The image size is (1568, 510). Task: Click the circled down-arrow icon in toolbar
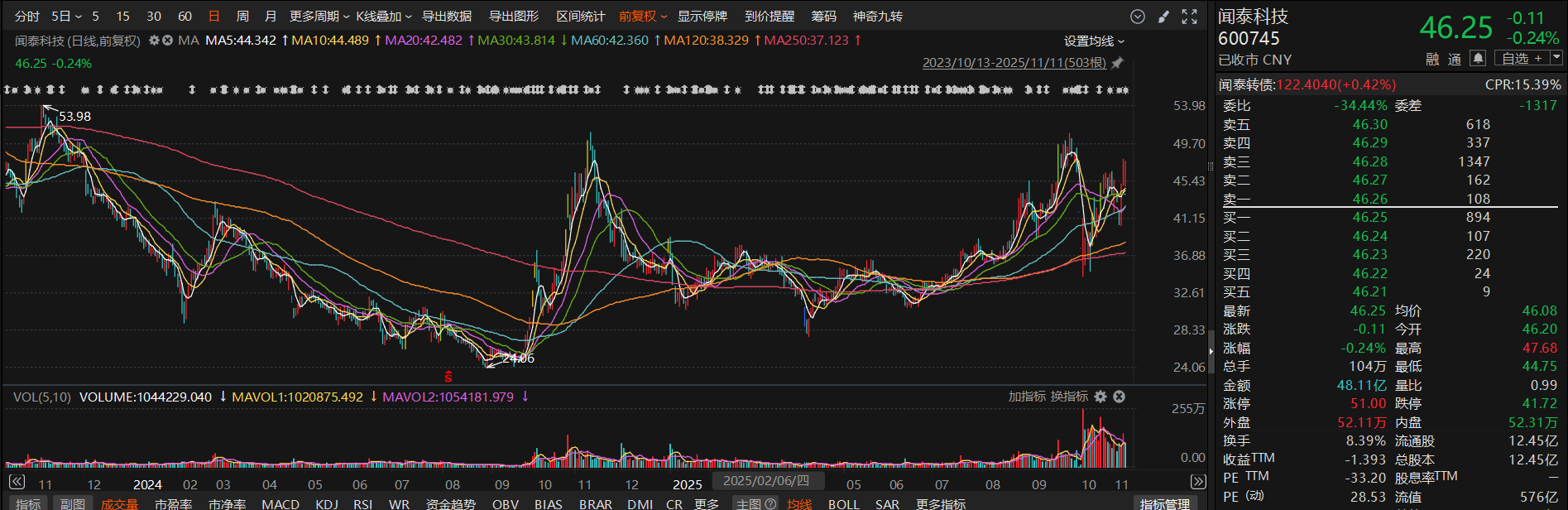1138,17
